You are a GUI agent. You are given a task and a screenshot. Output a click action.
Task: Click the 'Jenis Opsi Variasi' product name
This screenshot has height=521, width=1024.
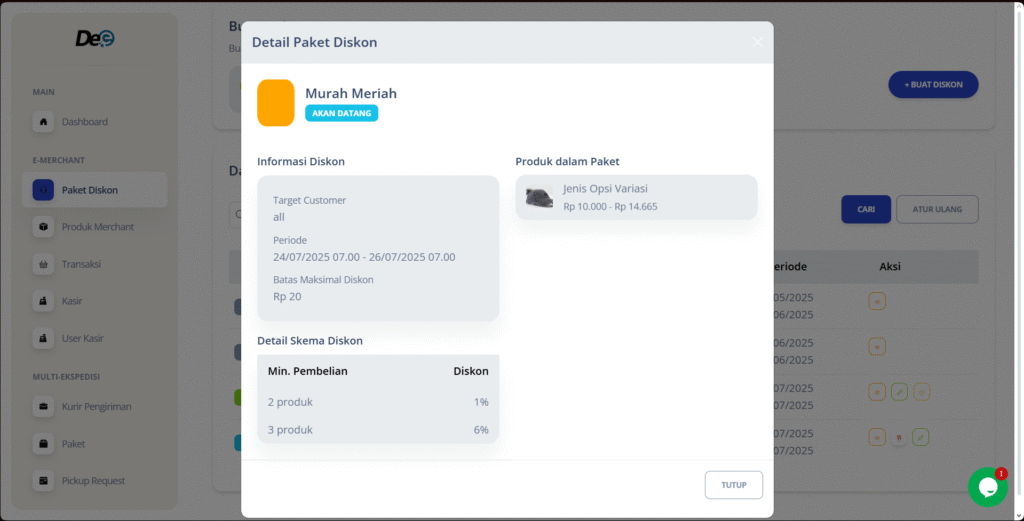coord(605,189)
